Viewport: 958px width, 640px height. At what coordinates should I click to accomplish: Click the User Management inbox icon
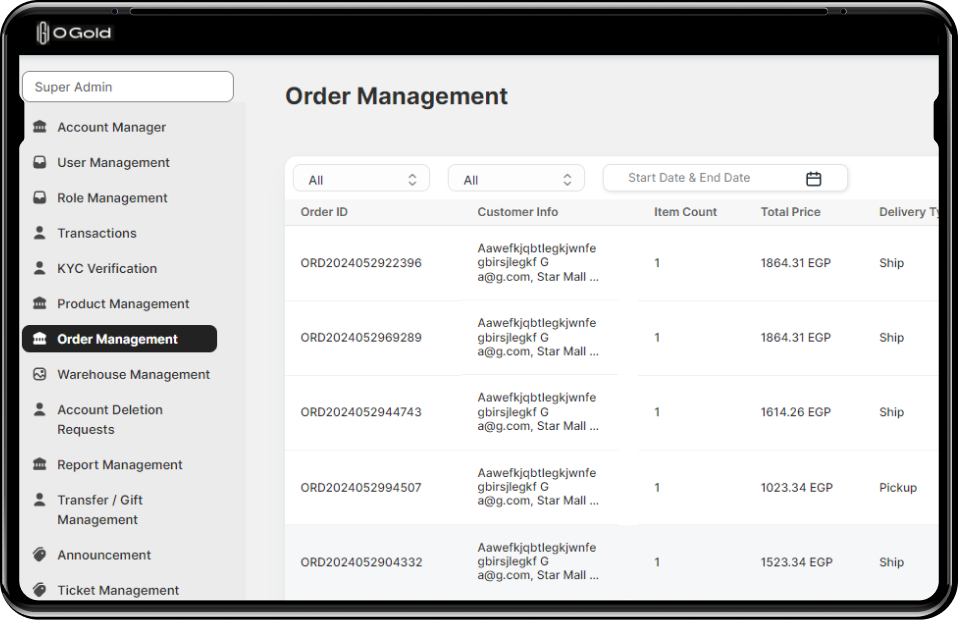pyautogui.click(x=40, y=162)
